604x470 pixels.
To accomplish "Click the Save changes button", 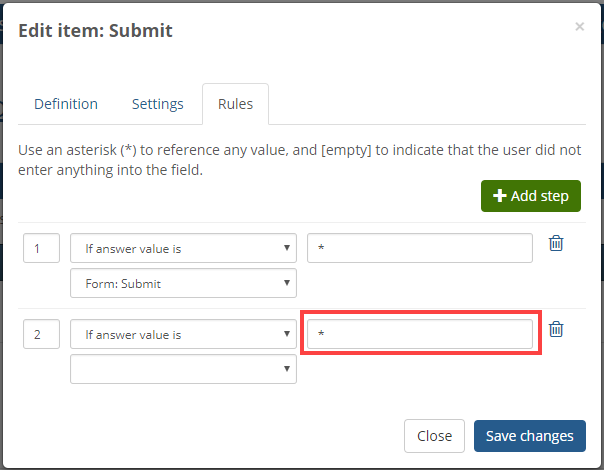I will point(530,436).
